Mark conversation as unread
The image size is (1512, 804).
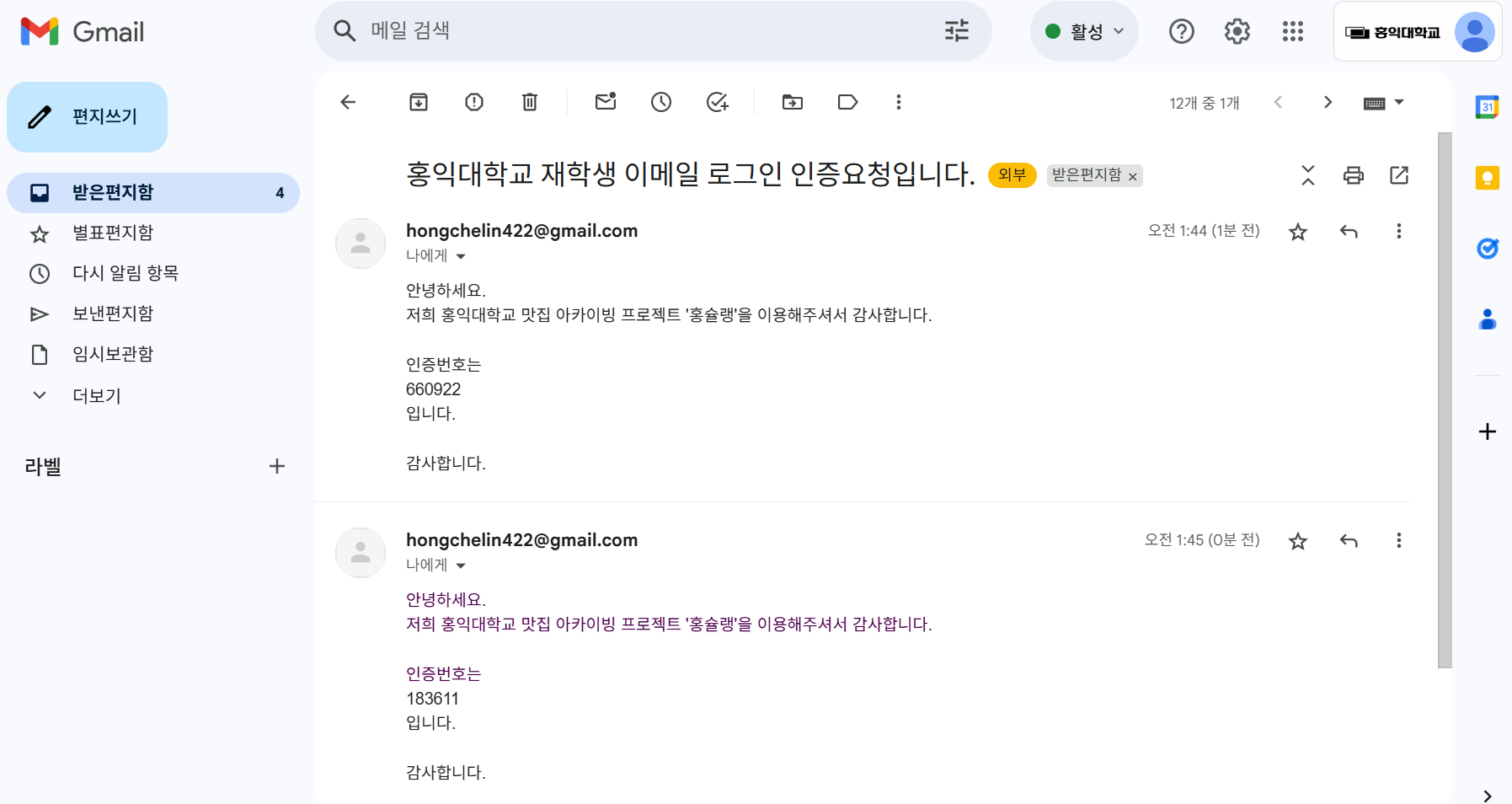606,102
